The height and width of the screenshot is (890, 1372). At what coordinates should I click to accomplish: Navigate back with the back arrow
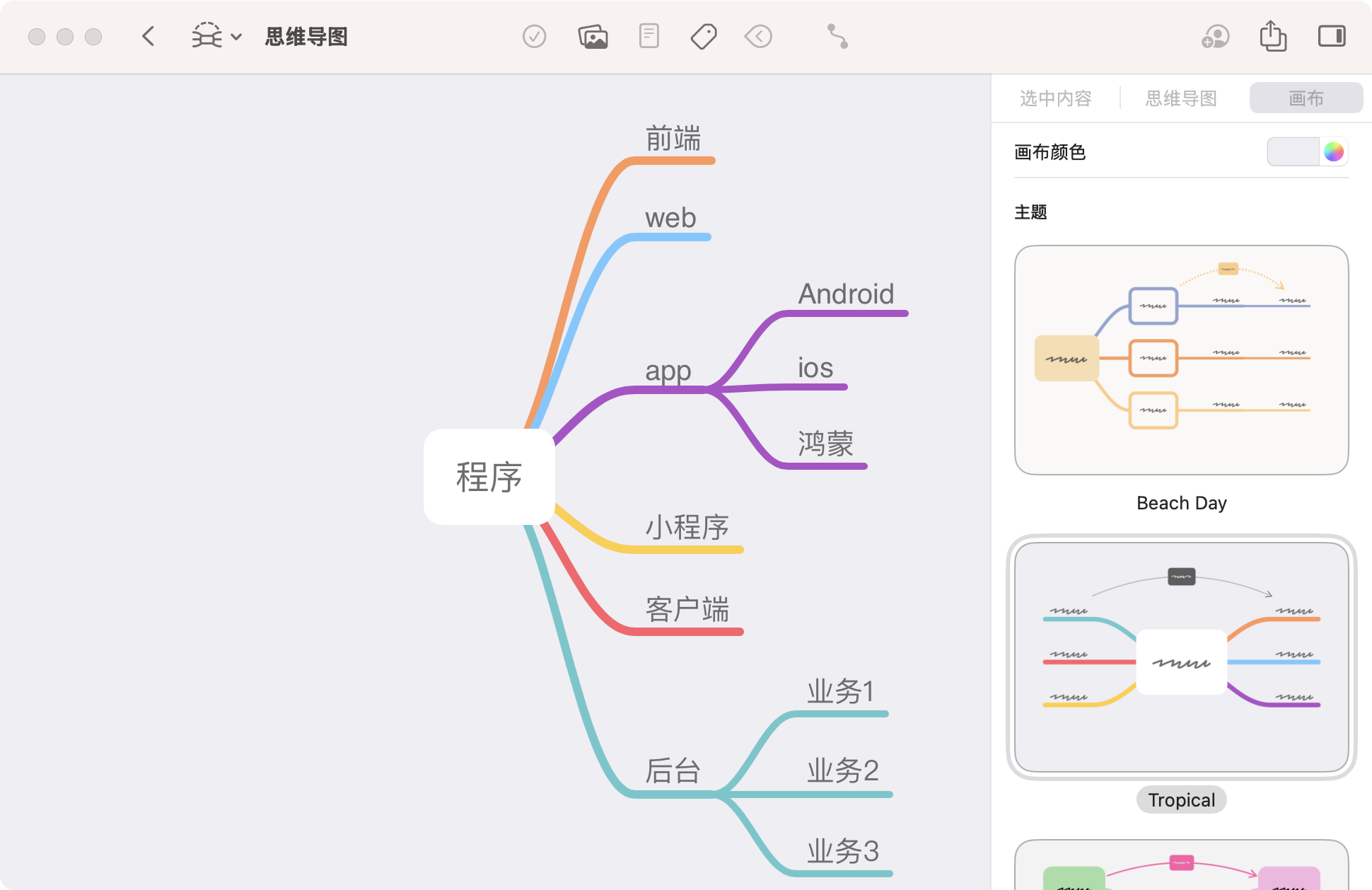148,36
